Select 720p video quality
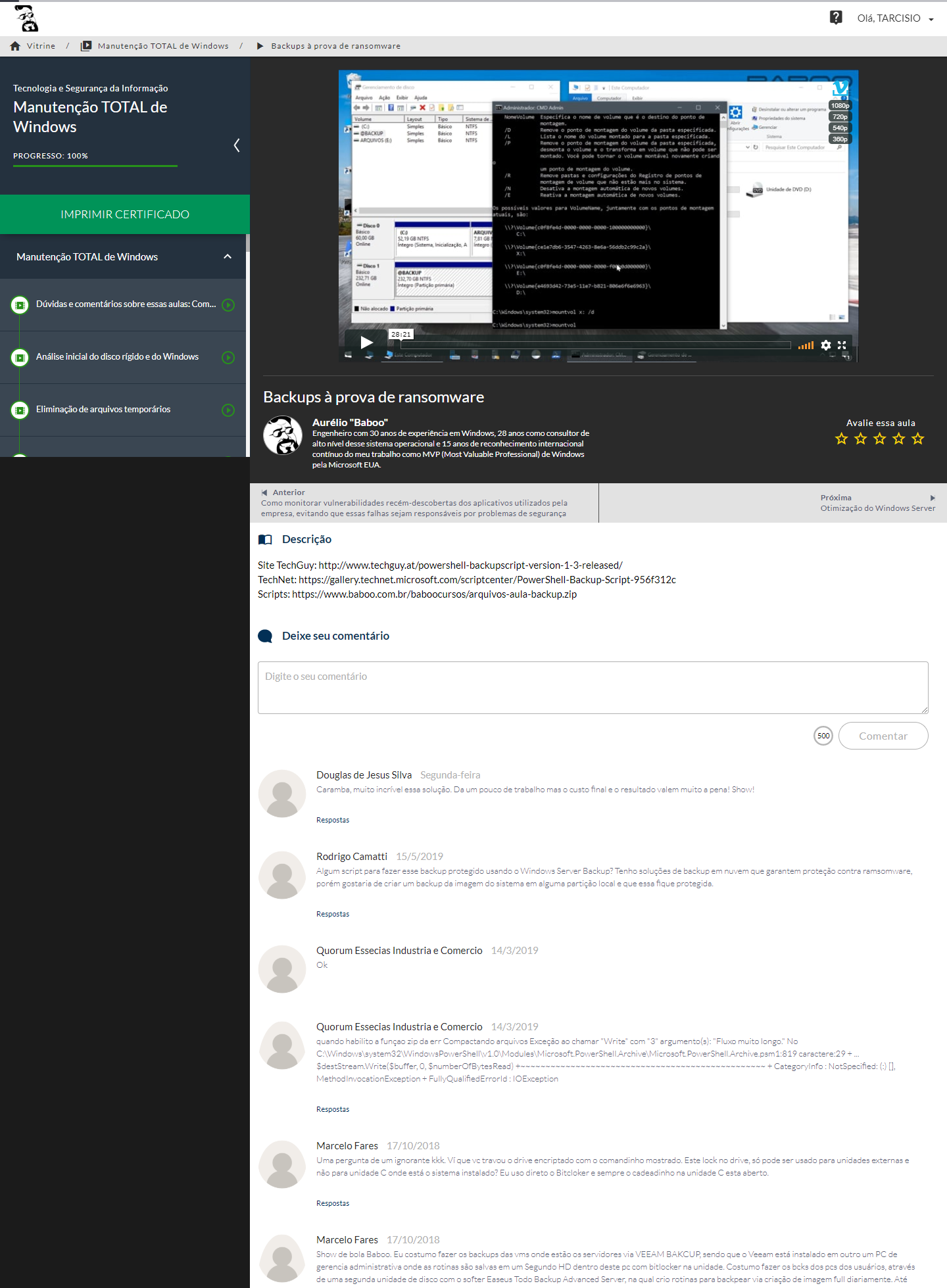This screenshot has height=1288, width=947. point(840,117)
